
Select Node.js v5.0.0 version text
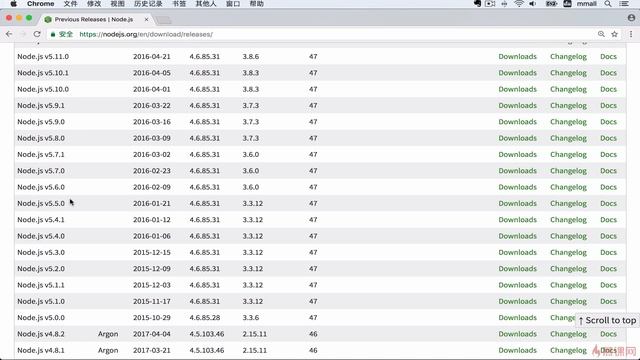click(41, 318)
